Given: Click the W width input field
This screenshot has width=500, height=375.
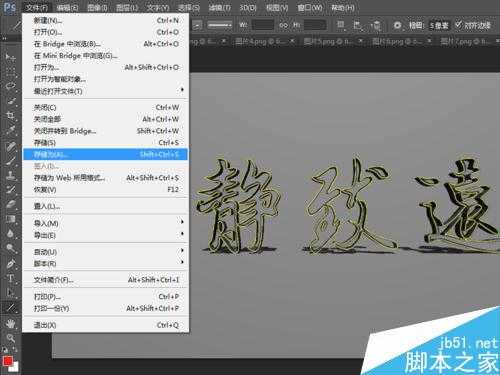Looking at the screenshot, I should pyautogui.click(x=263, y=25).
